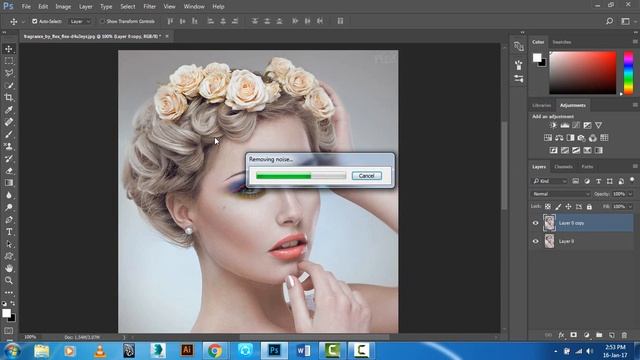This screenshot has height=360, width=640.
Task: Add a Levels adjustment
Action: 564,125
